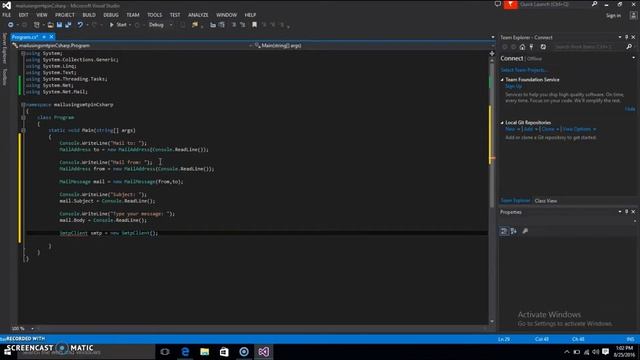The width and height of the screenshot is (640, 360).
Task: Click the Properties Categorized view icon
Action: [x=504, y=231]
